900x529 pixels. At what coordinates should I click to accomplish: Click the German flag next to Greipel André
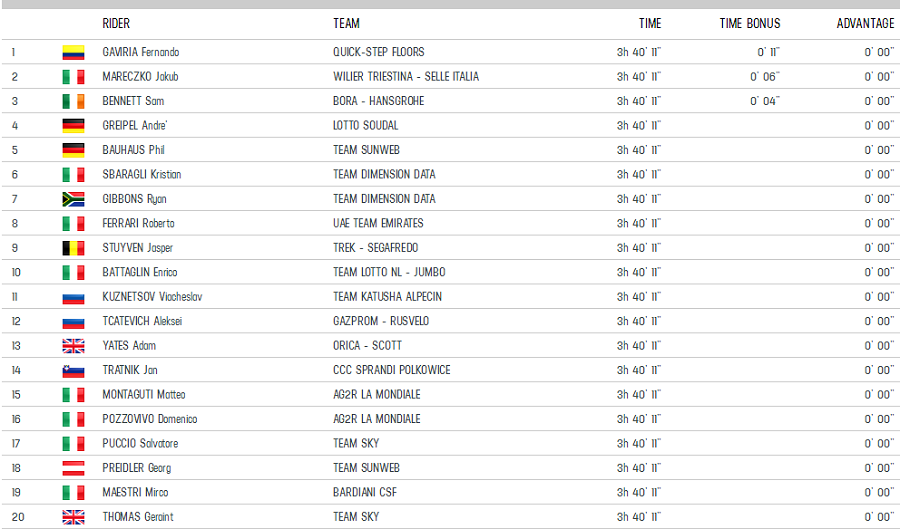(73, 126)
